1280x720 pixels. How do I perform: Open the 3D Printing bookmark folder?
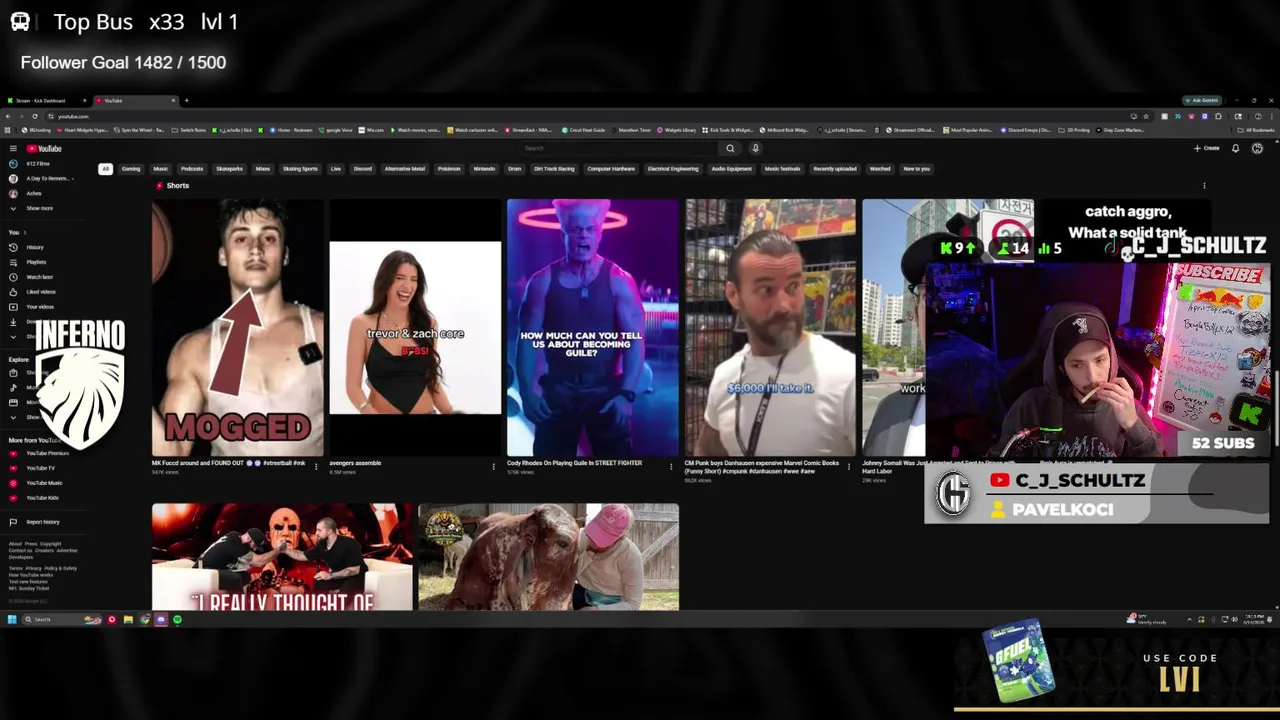(1074, 130)
